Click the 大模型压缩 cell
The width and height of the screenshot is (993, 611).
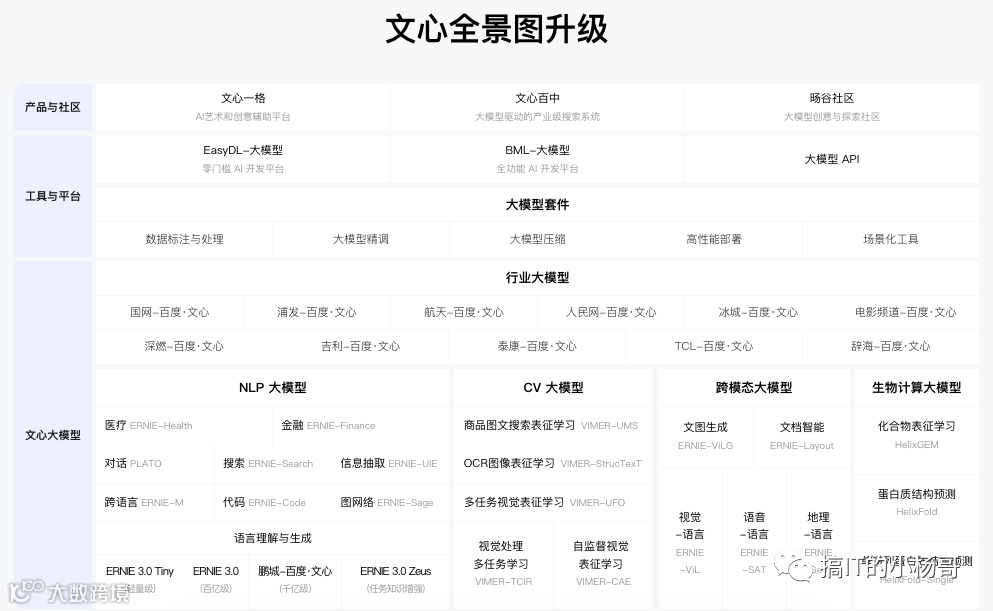537,239
